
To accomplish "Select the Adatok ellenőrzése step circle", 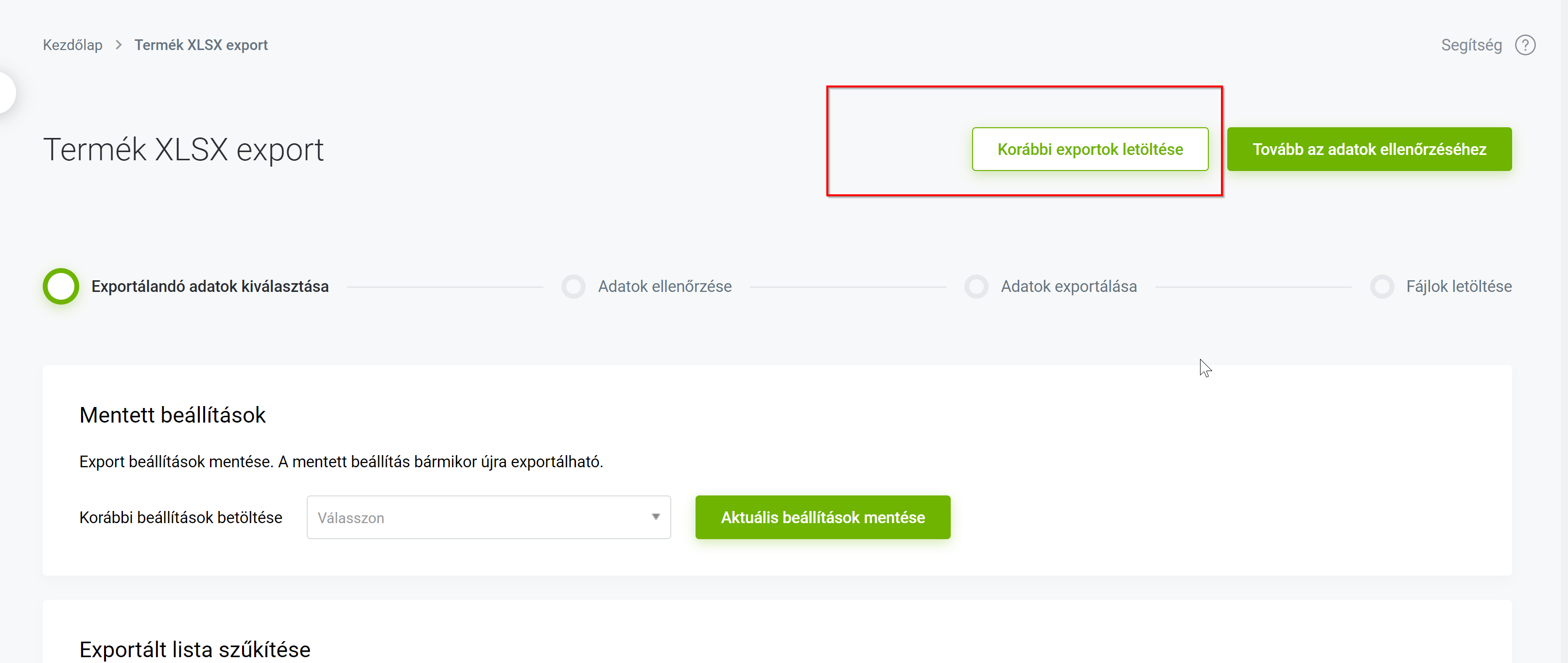I will [573, 287].
